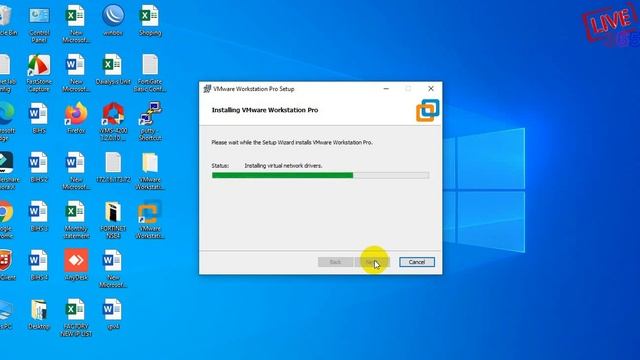
Task: Select the Dialysis Unit Excel file
Action: click(x=113, y=70)
